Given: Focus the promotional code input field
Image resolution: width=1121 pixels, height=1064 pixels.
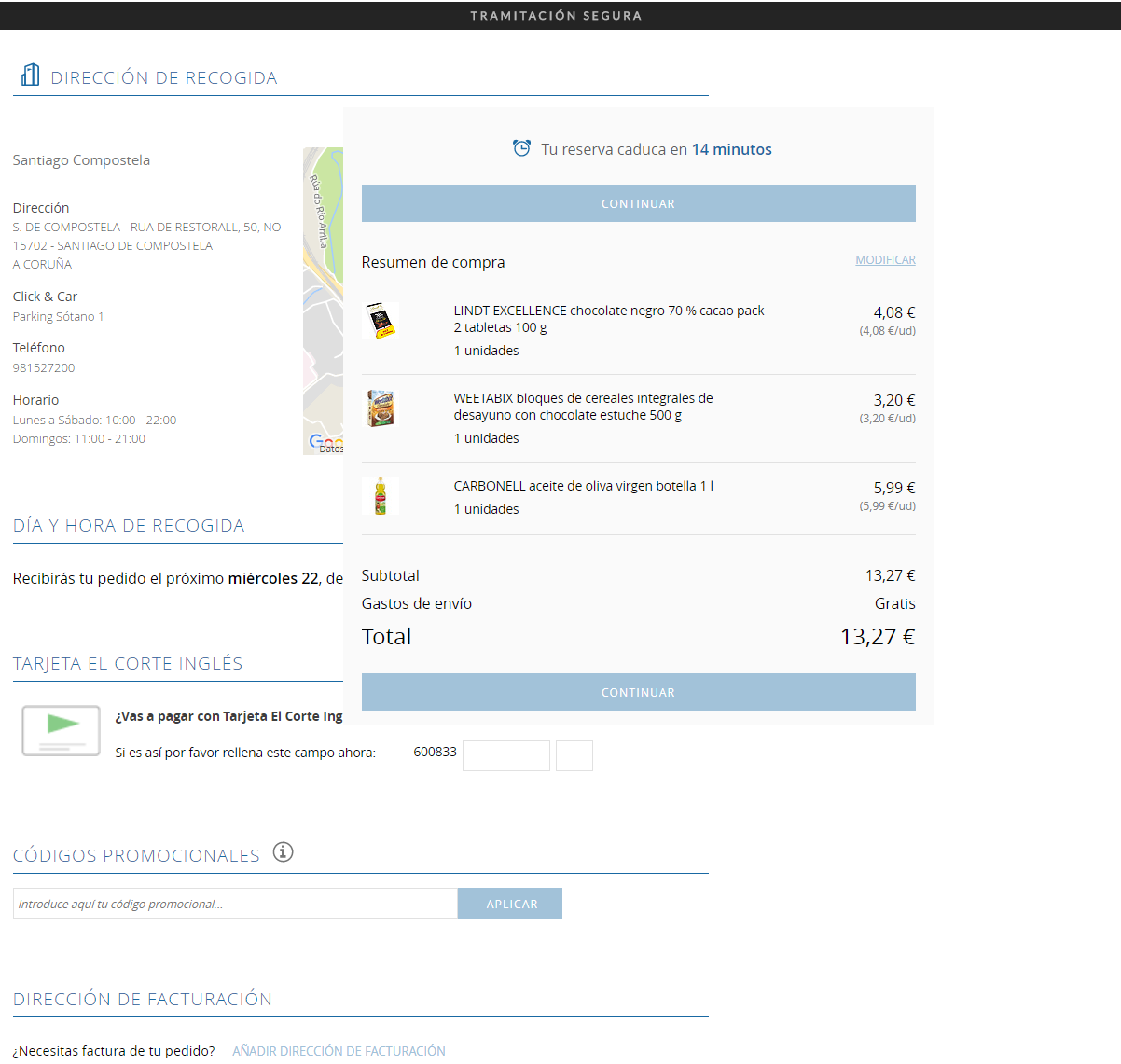Looking at the screenshot, I should [x=235, y=904].
